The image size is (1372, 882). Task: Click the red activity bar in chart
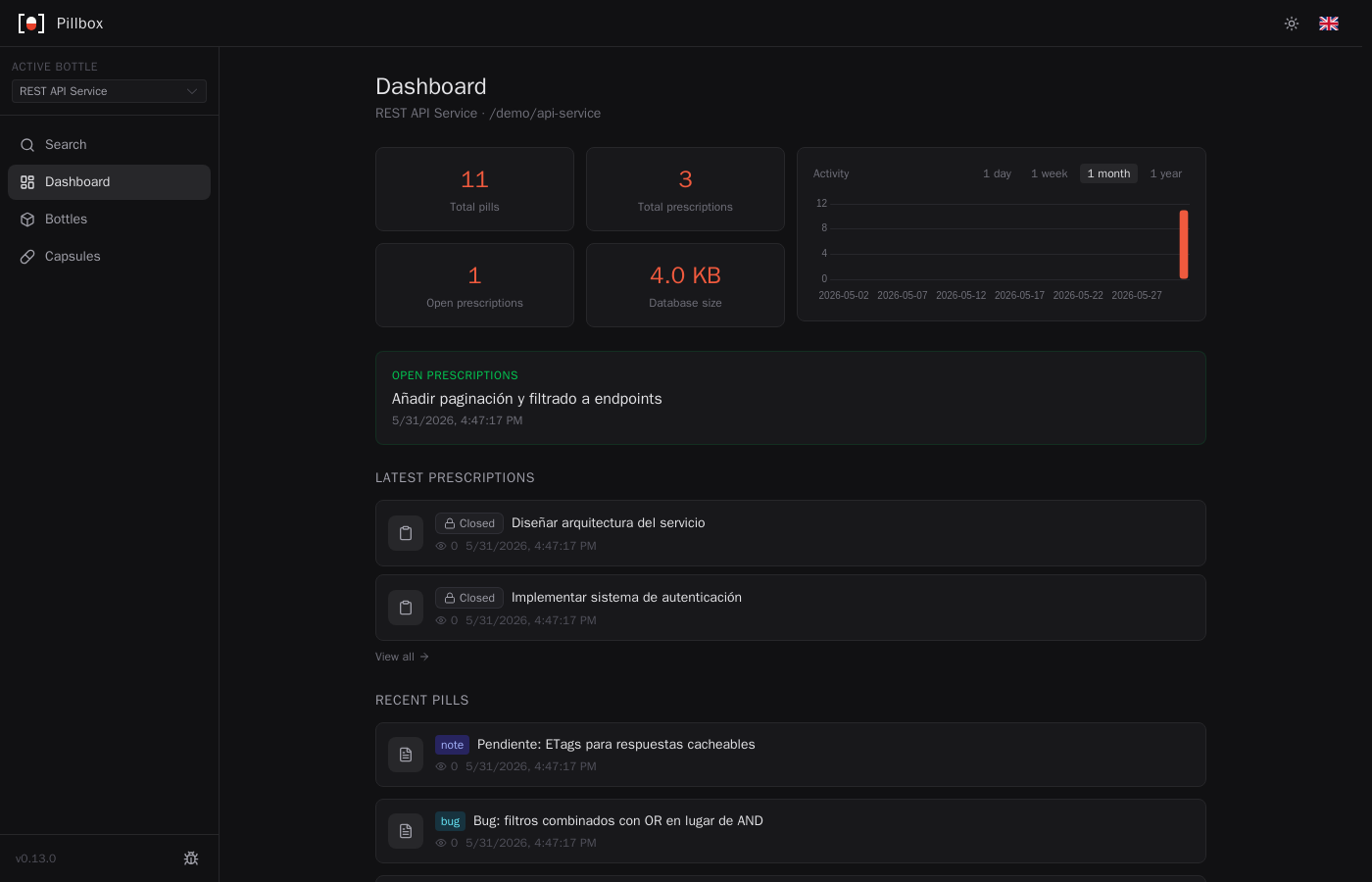[x=1183, y=244]
